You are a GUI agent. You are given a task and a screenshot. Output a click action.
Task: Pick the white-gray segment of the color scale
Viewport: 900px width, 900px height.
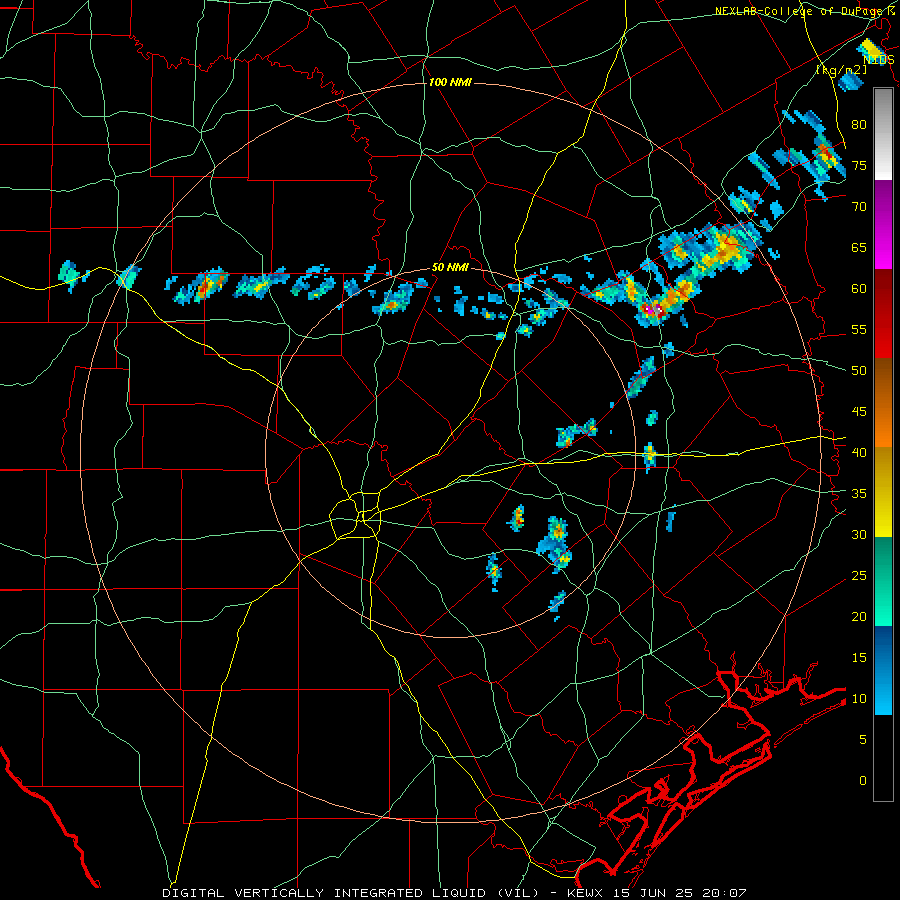point(883,134)
